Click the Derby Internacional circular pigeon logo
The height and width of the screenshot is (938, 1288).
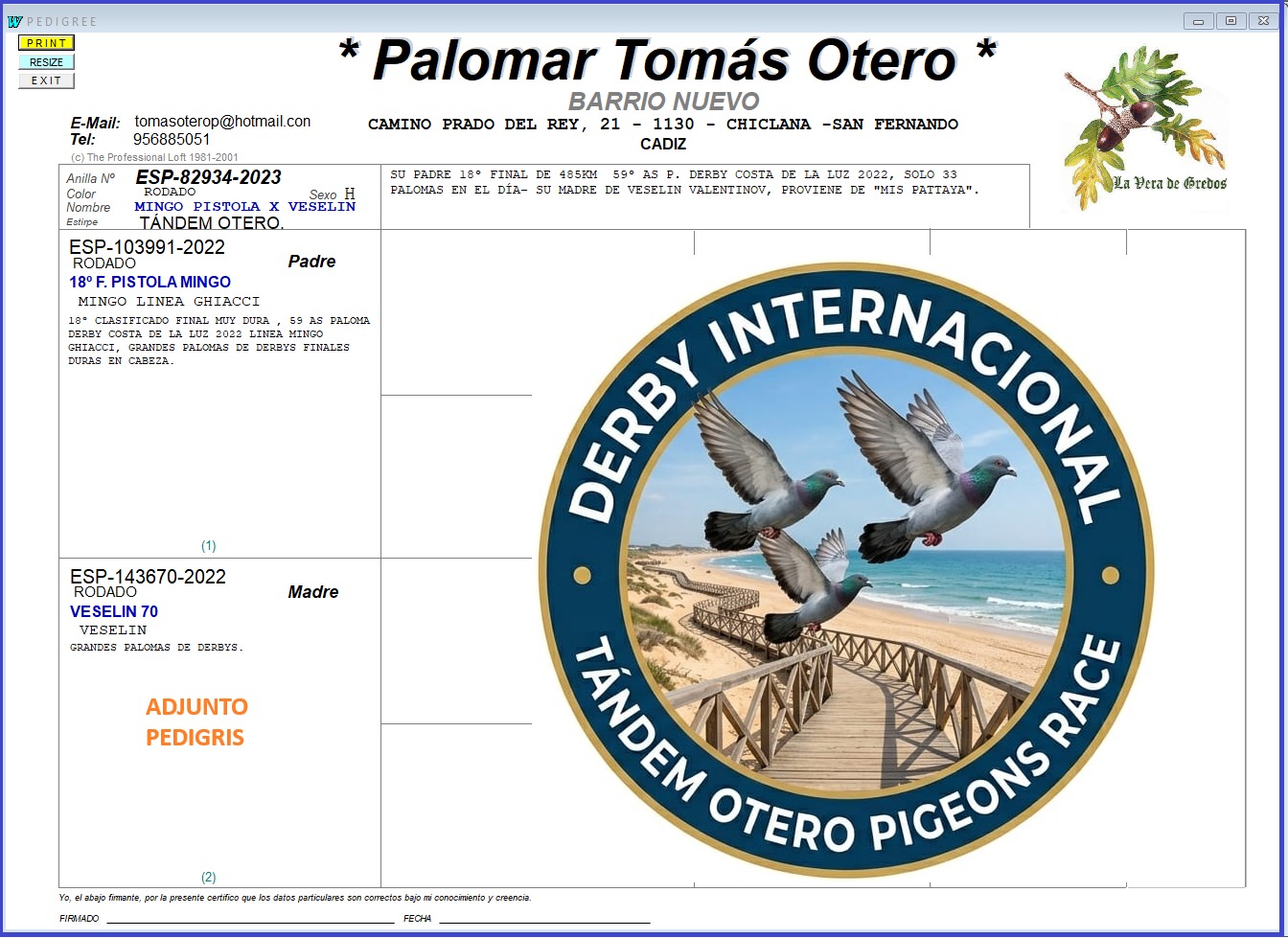(x=846, y=570)
